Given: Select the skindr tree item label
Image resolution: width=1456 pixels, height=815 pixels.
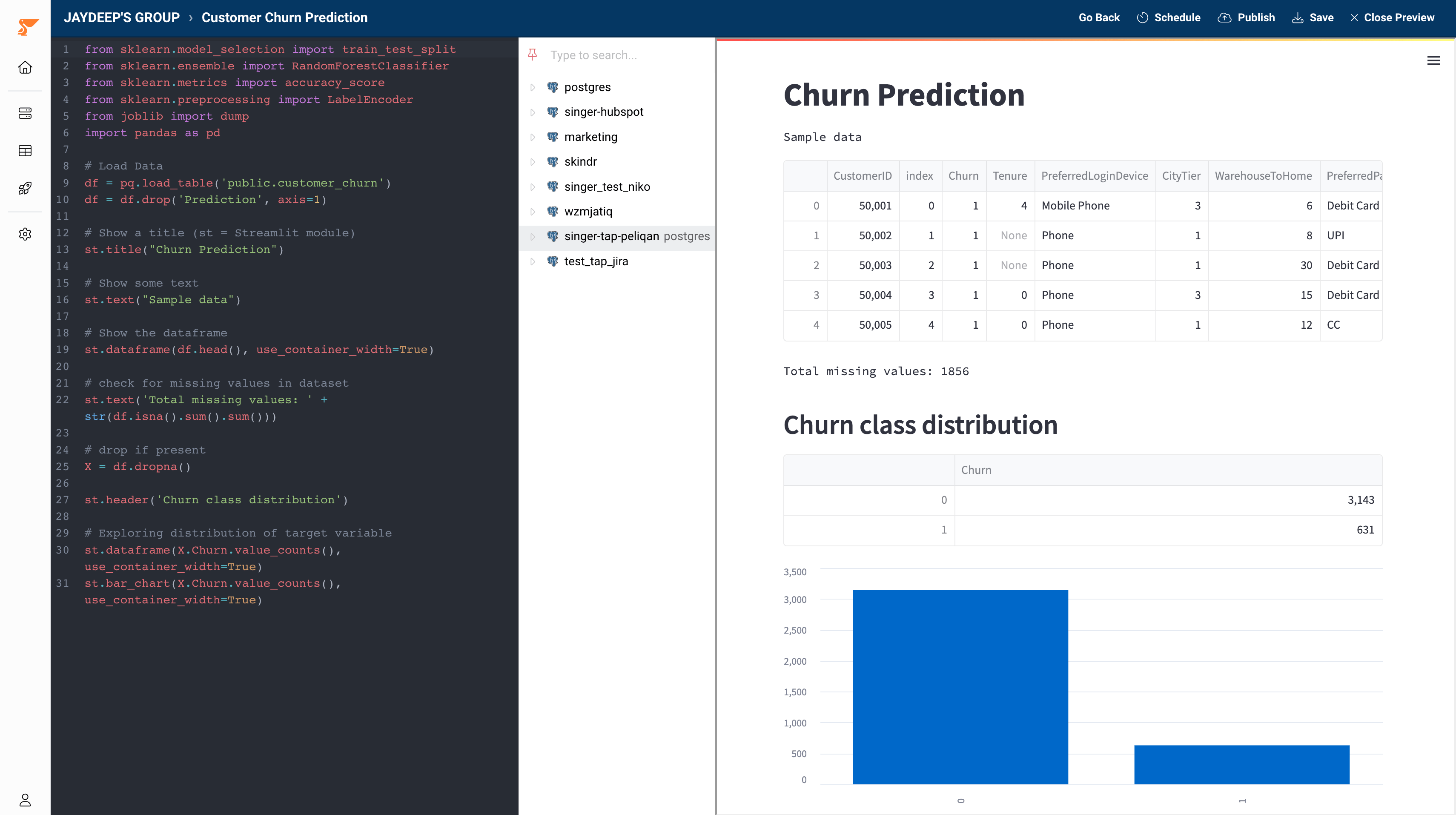Looking at the screenshot, I should pos(580,162).
